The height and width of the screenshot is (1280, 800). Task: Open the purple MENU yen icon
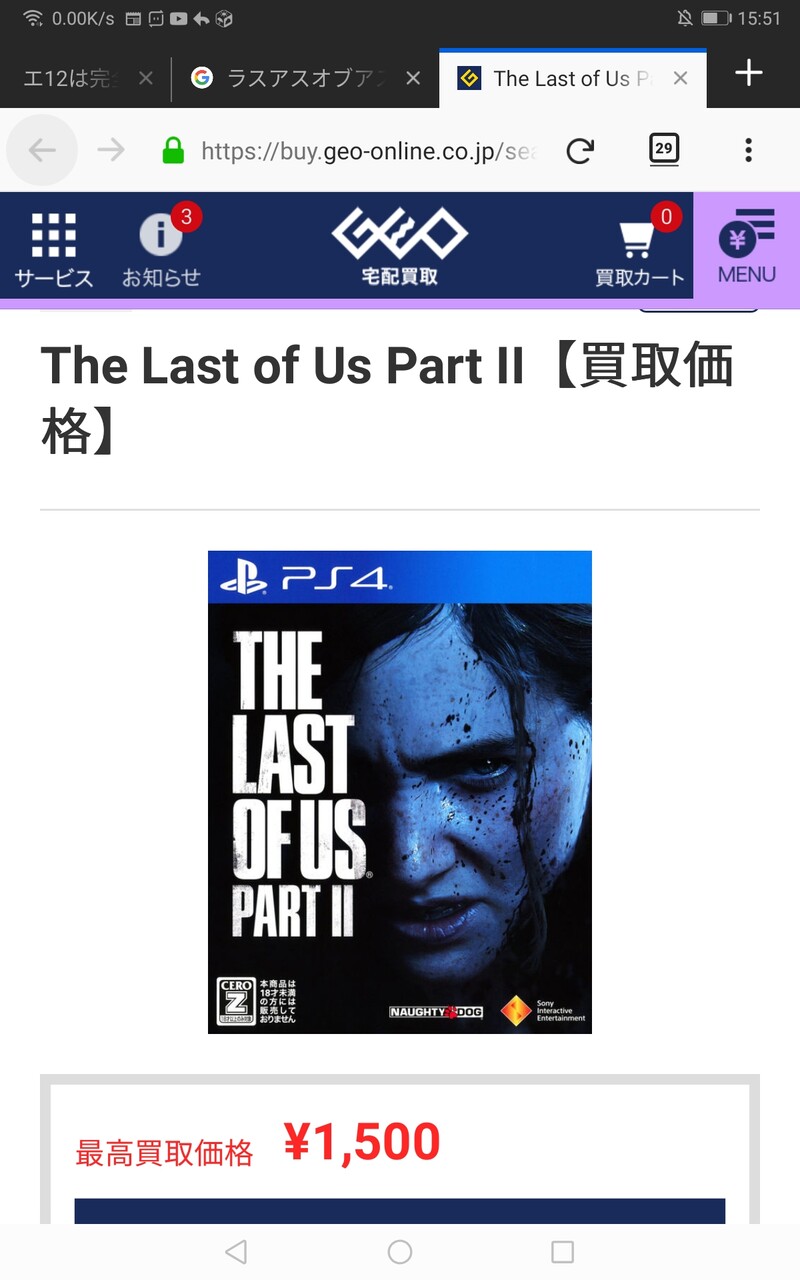coord(747,246)
